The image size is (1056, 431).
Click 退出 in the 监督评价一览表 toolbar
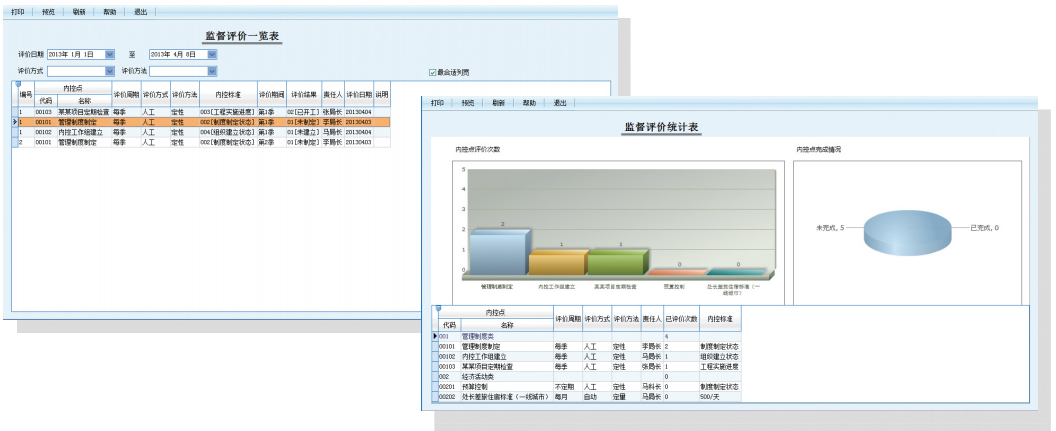pos(141,12)
